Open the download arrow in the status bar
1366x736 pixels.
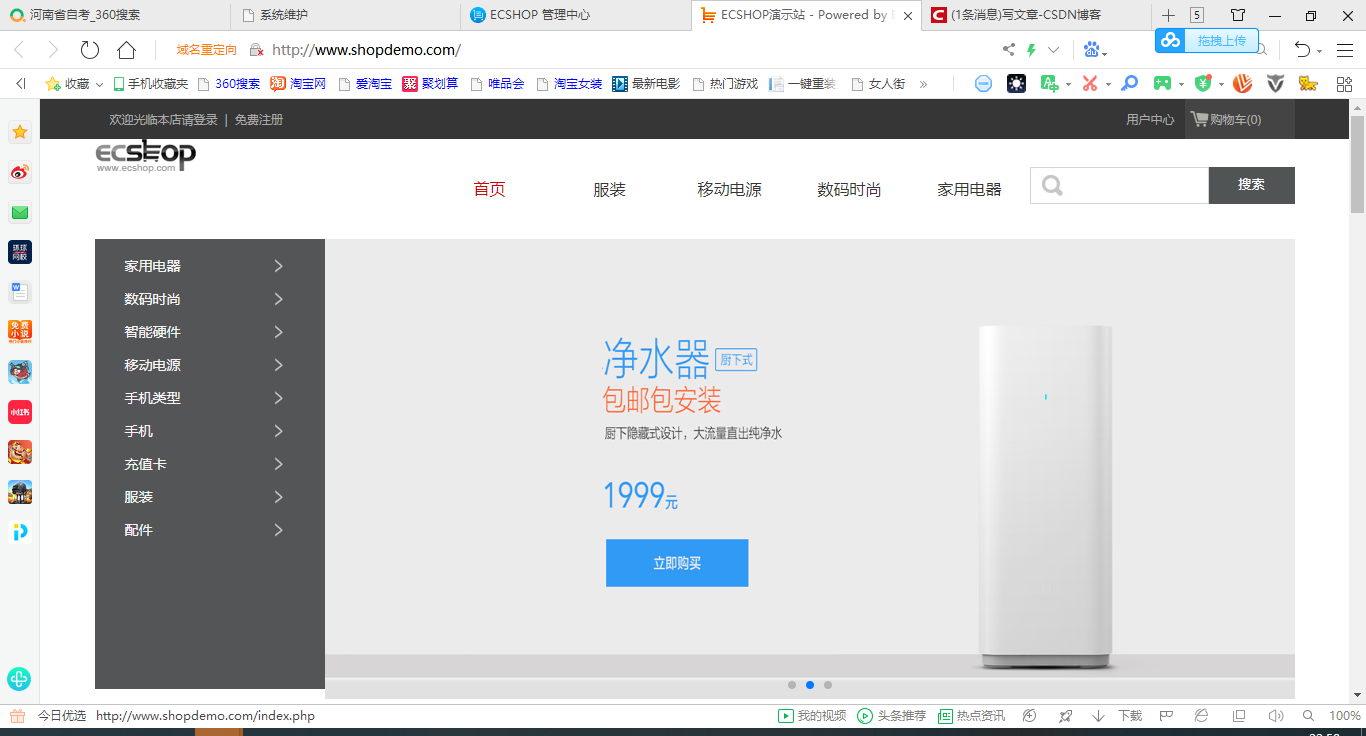tap(1097, 716)
